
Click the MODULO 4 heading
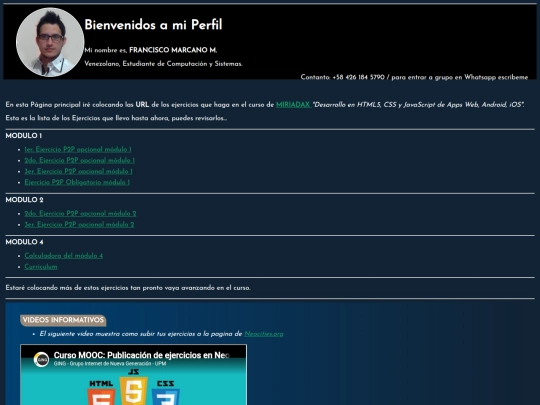click(x=24, y=242)
